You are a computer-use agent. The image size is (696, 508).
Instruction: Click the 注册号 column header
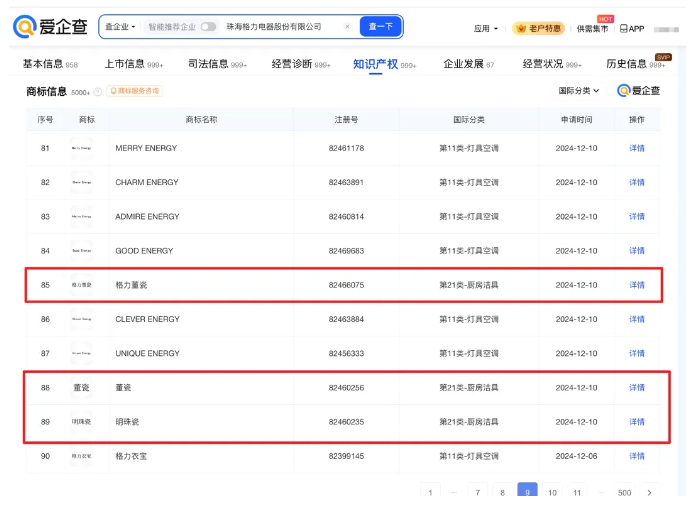346,119
